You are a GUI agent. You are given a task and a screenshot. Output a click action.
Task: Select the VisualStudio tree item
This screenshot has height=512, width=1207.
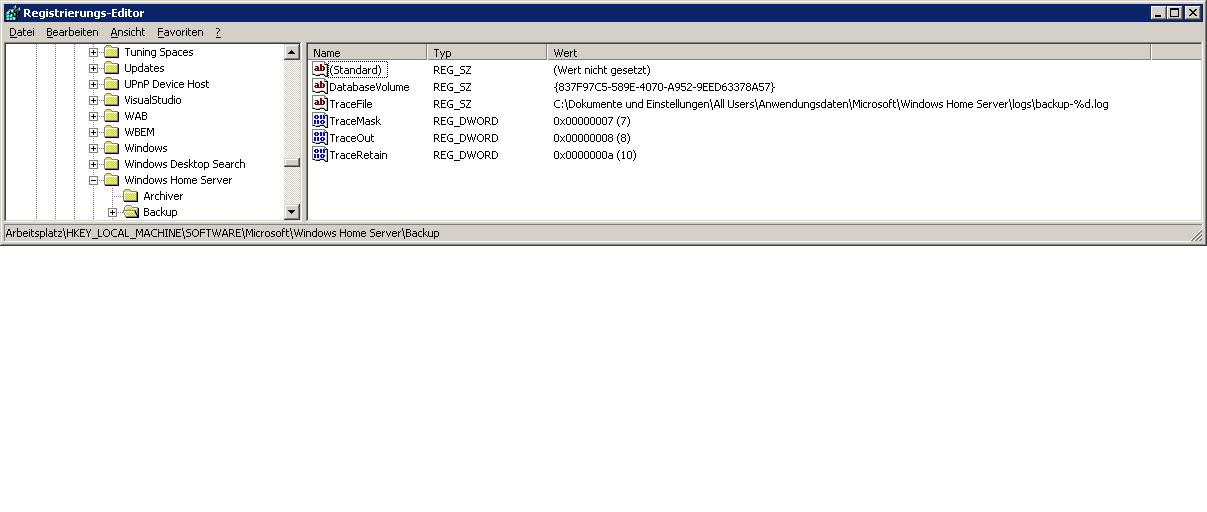tap(153, 100)
